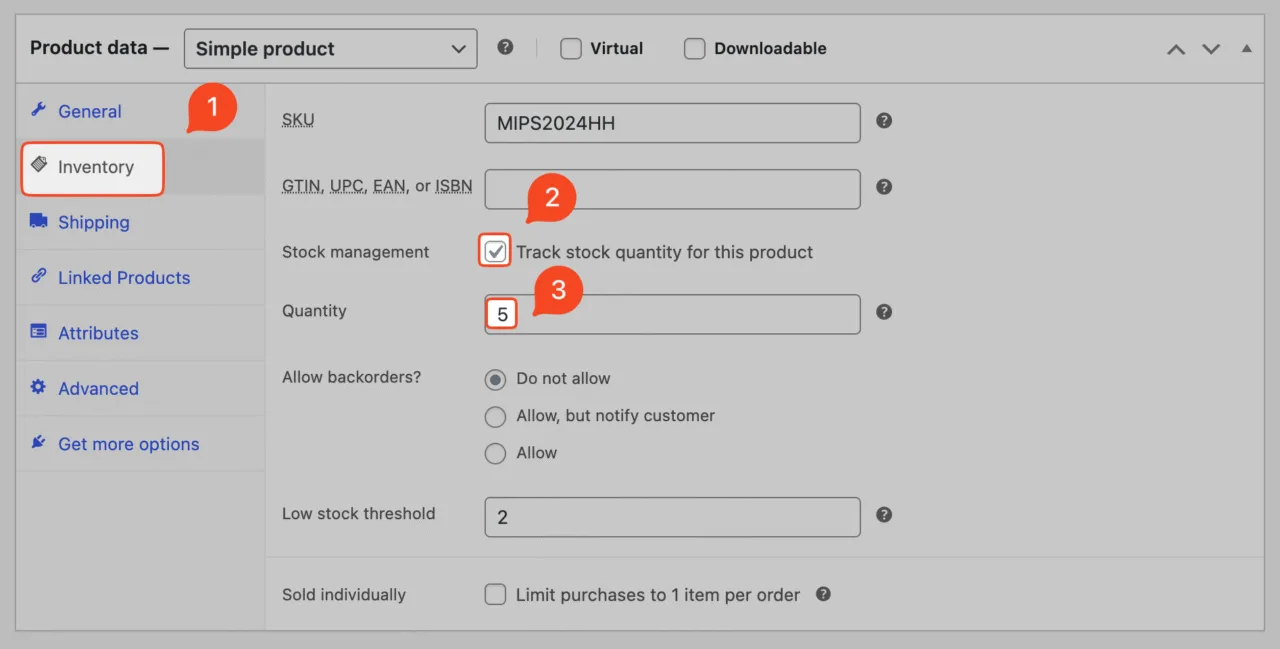This screenshot has height=649, width=1280.
Task: Show help tooltip for SKU field
Action: click(x=884, y=120)
